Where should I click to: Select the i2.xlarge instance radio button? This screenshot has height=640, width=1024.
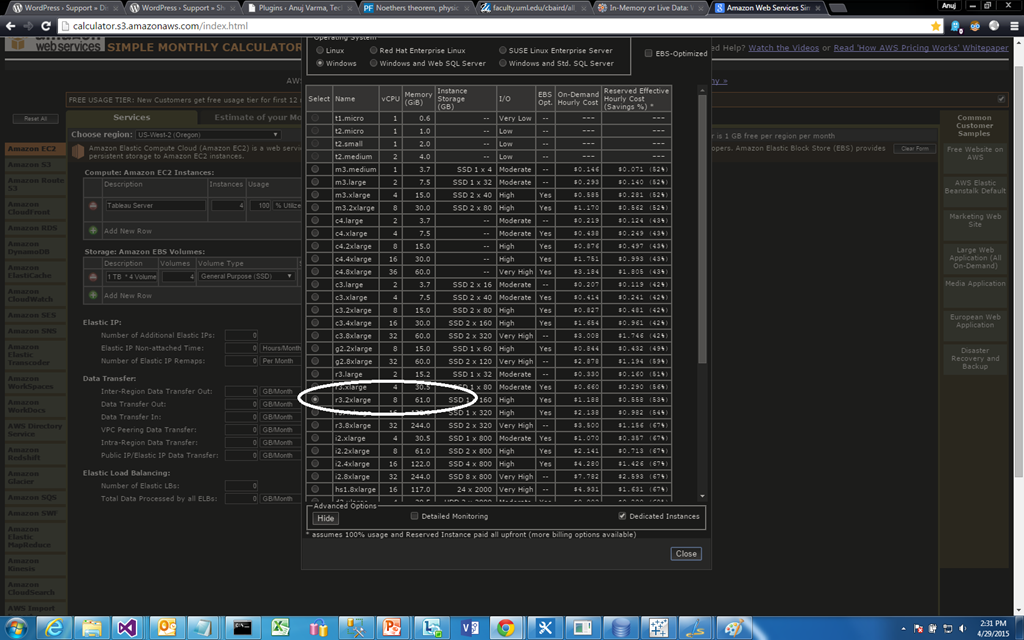[315, 438]
